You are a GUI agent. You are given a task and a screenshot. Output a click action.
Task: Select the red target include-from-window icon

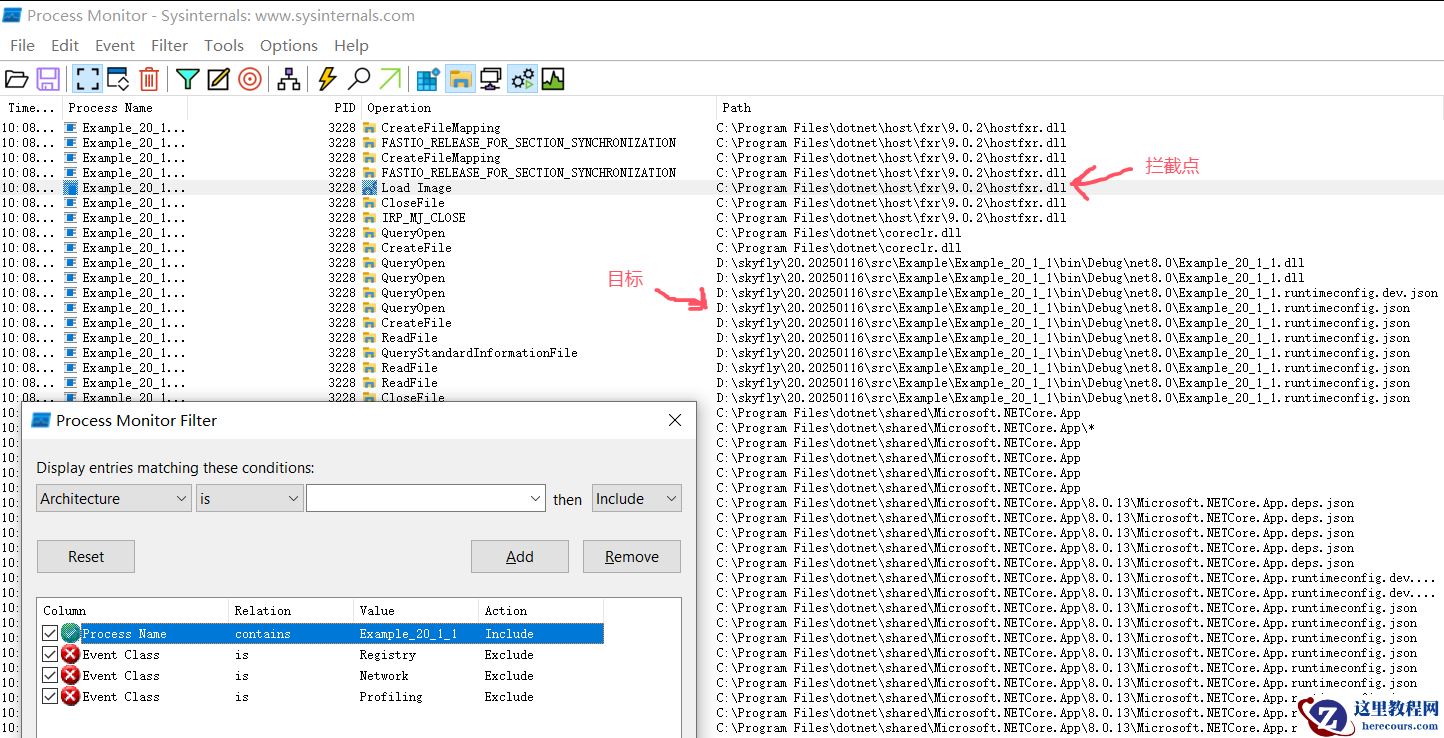250,79
